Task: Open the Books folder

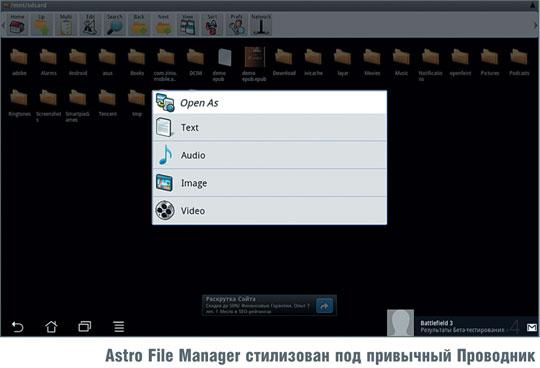Action: point(137,62)
